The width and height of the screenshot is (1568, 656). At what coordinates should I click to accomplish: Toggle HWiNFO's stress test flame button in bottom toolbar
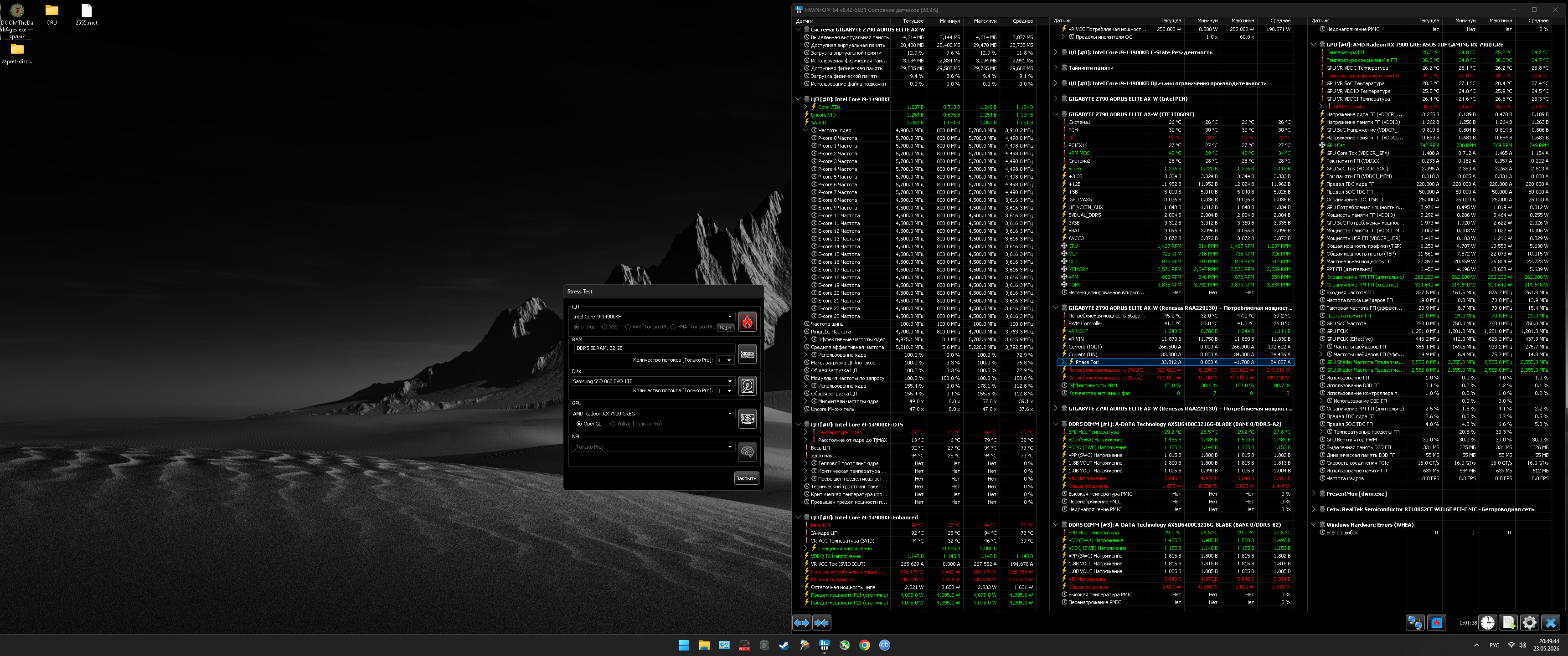tap(1437, 623)
